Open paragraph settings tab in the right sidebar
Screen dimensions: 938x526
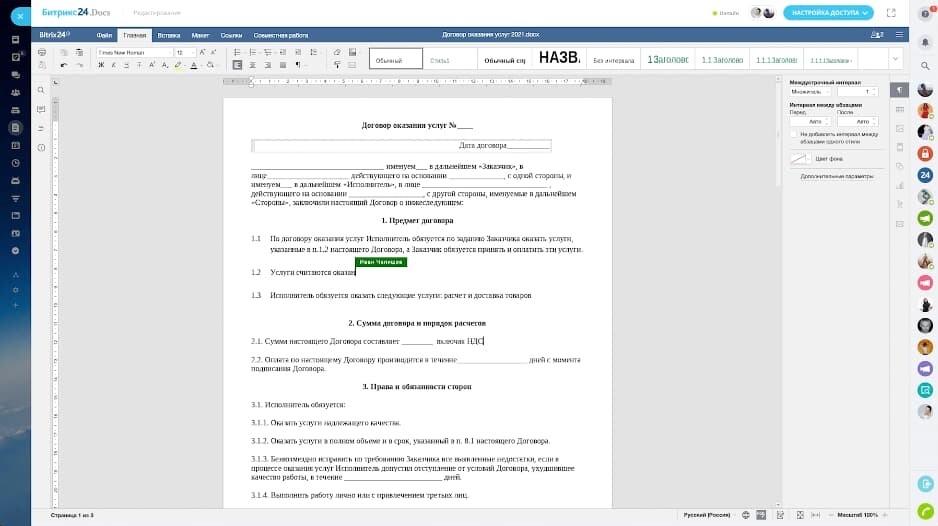[x=900, y=90]
